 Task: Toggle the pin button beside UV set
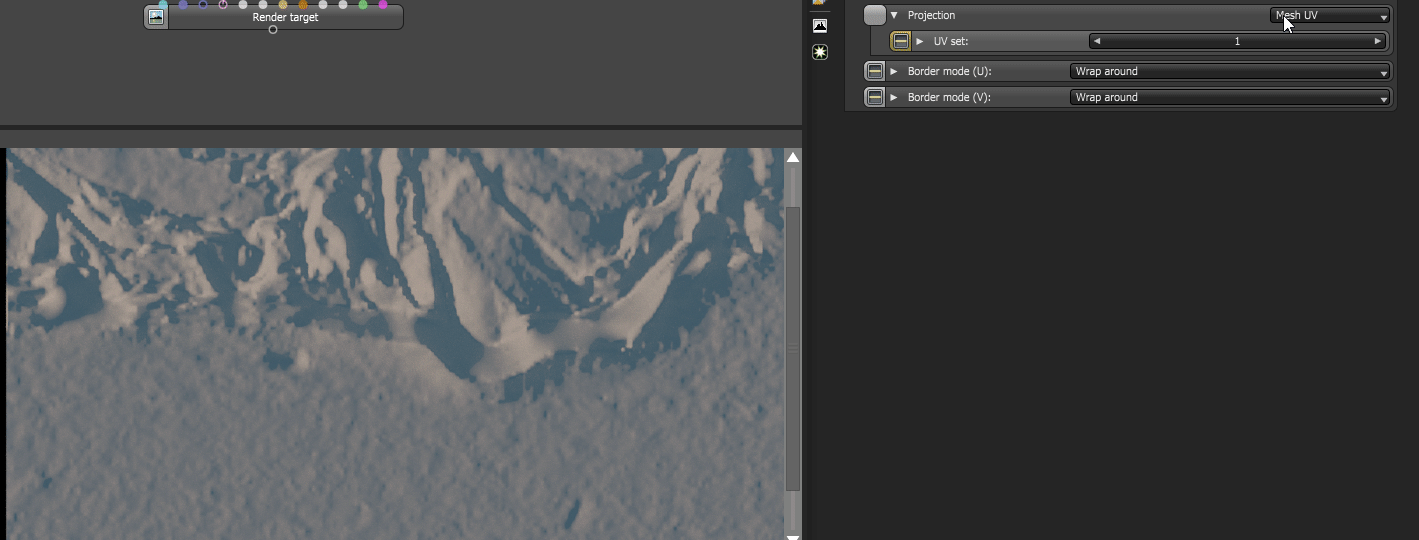[x=901, y=41]
